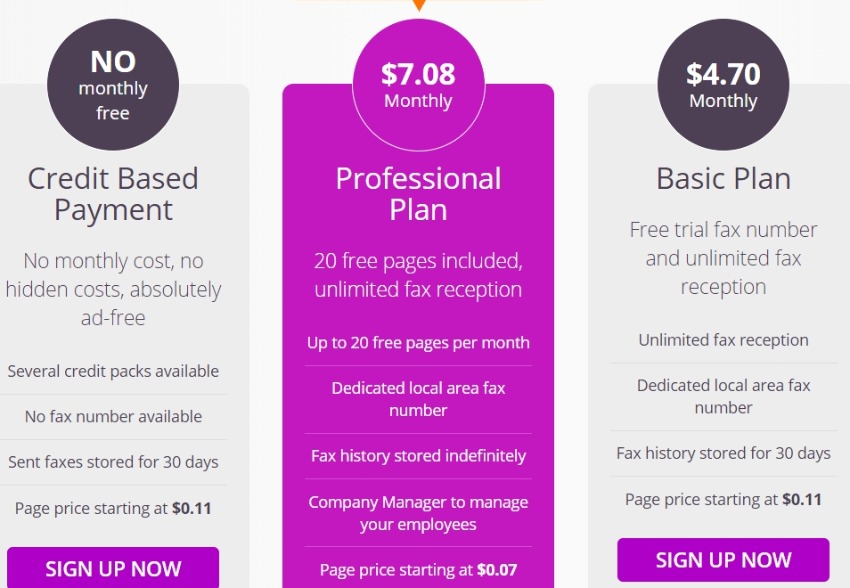Click 'Fax history stored for 30 days'
Viewport: 850px width, 588px height.
(723, 453)
